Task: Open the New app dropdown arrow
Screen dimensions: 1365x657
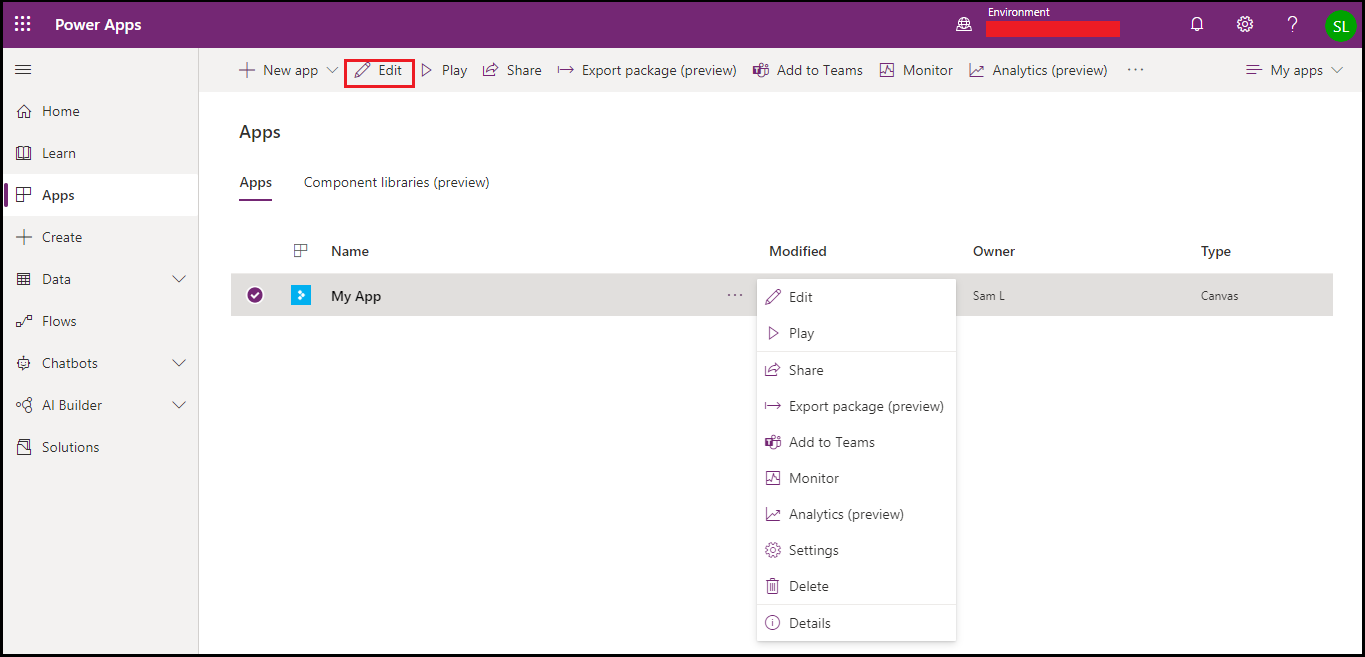Action: click(x=333, y=70)
